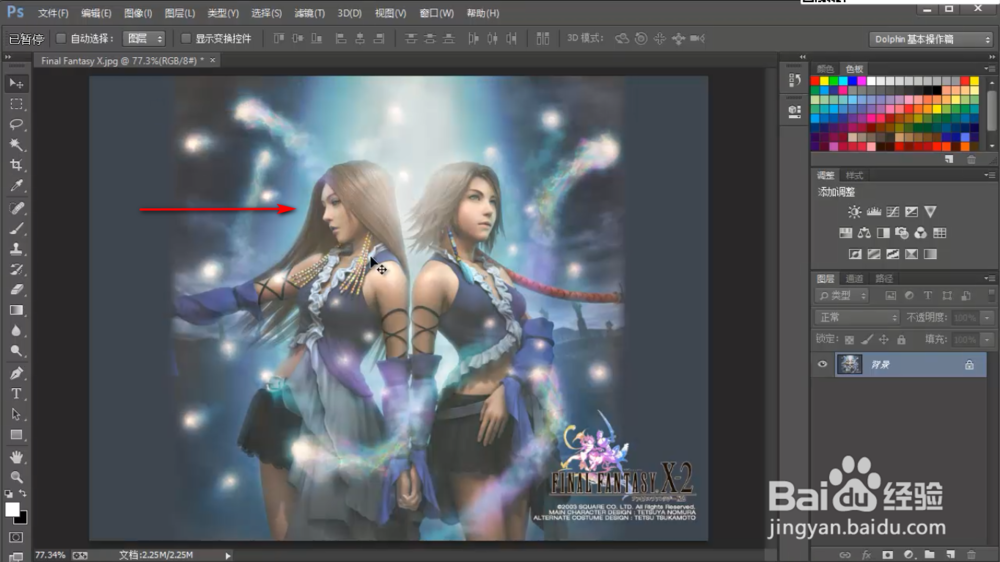This screenshot has width=1000, height=562.
Task: Select the Pen tool
Action: 17,373
